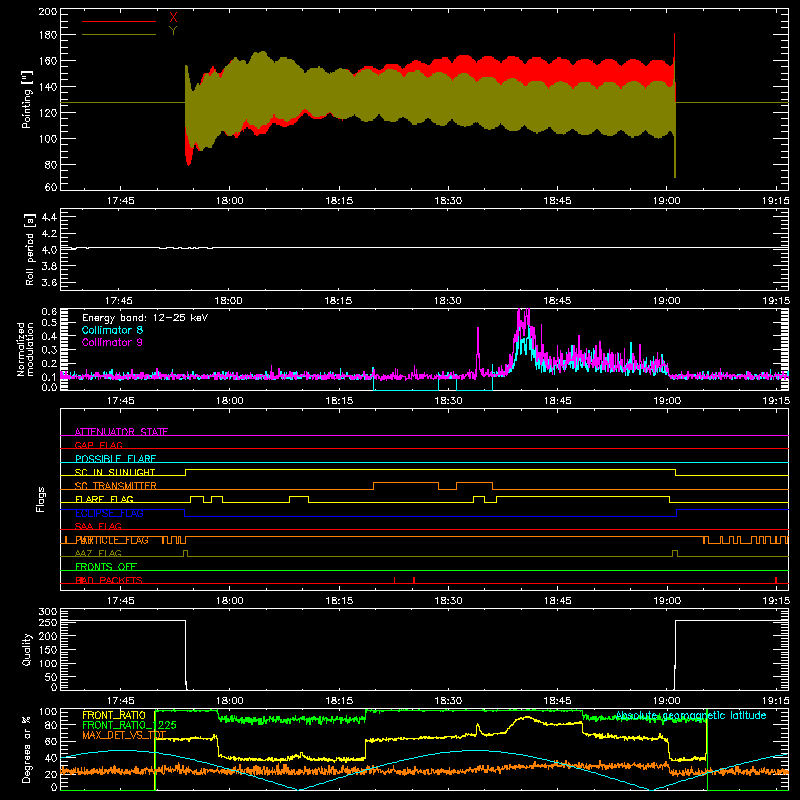This screenshot has width=800, height=800.
Task: Click the 'Normalized modulation' axis title
Action: [26, 349]
